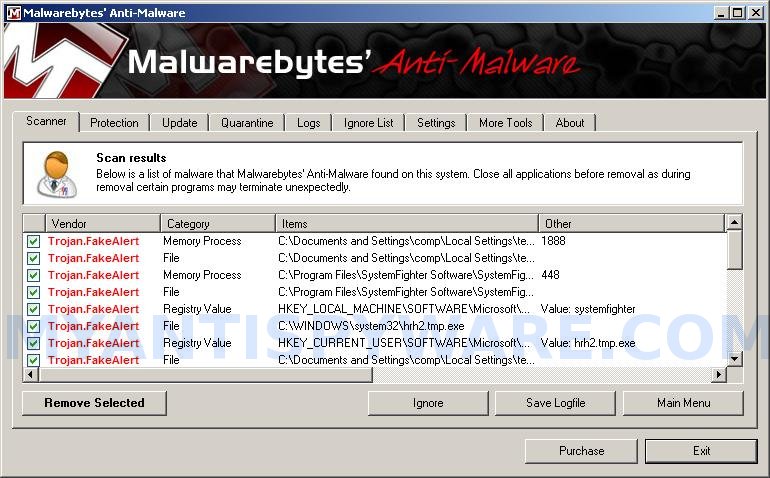Return to Main Menu
The image size is (770, 478).
(683, 403)
